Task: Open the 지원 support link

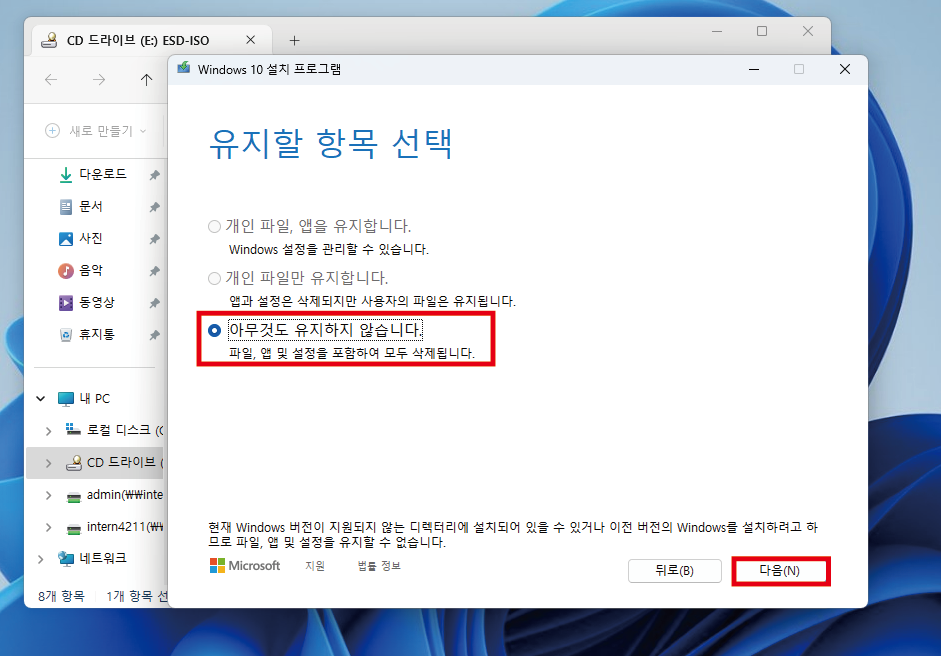Action: click(315, 565)
